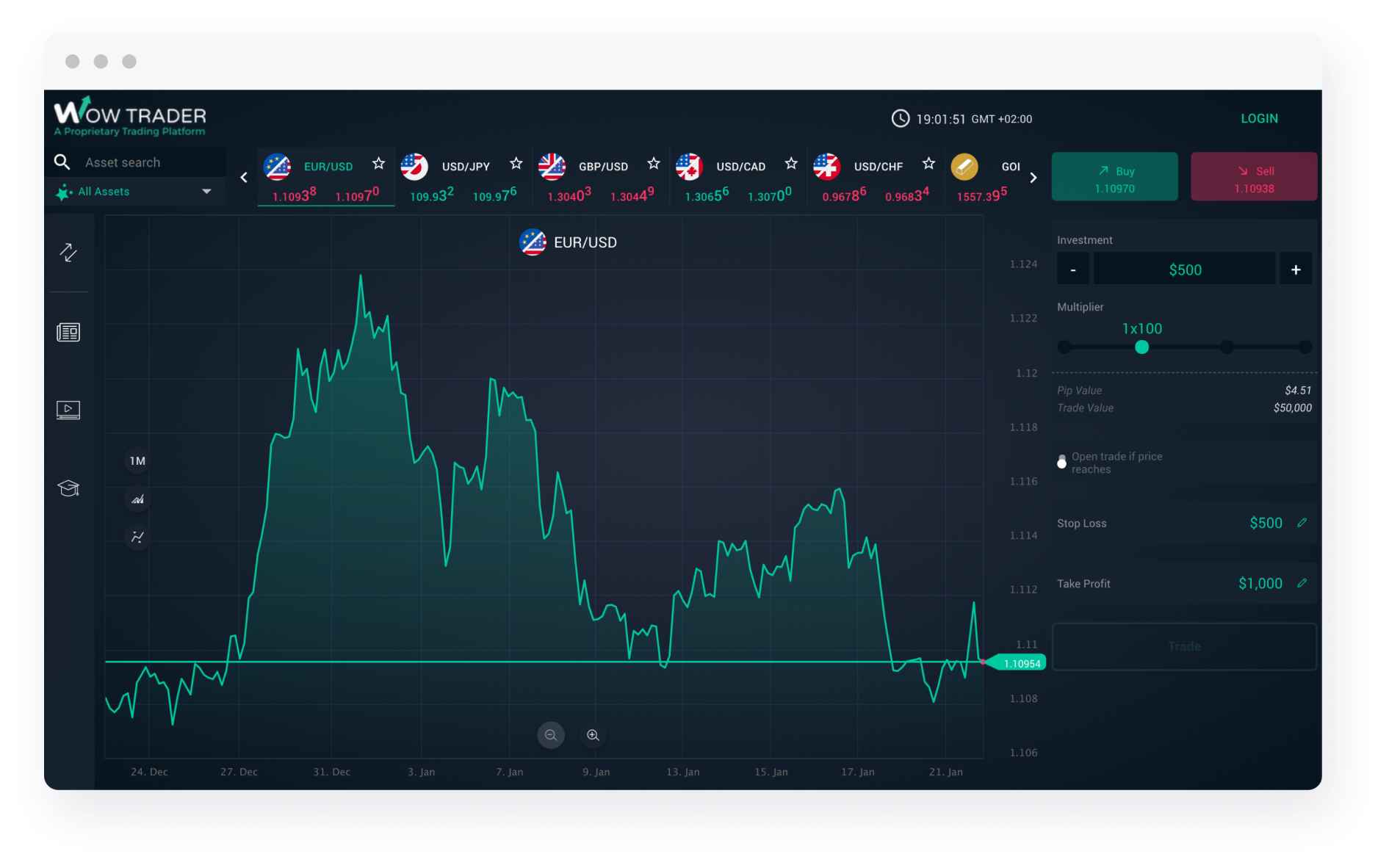Edit the Stop Loss value pencil icon
The height and width of the screenshot is (868, 1389).
[1302, 523]
